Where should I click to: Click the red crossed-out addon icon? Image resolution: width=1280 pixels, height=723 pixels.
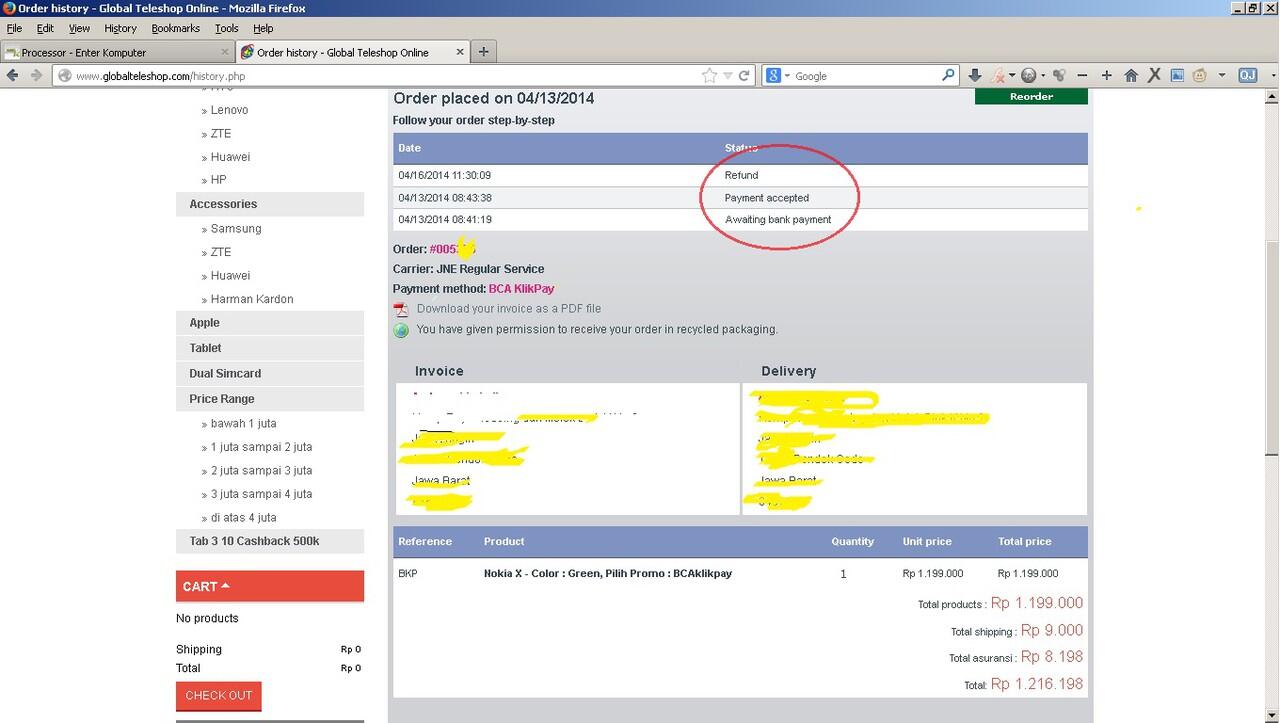pyautogui.click(x=998, y=75)
